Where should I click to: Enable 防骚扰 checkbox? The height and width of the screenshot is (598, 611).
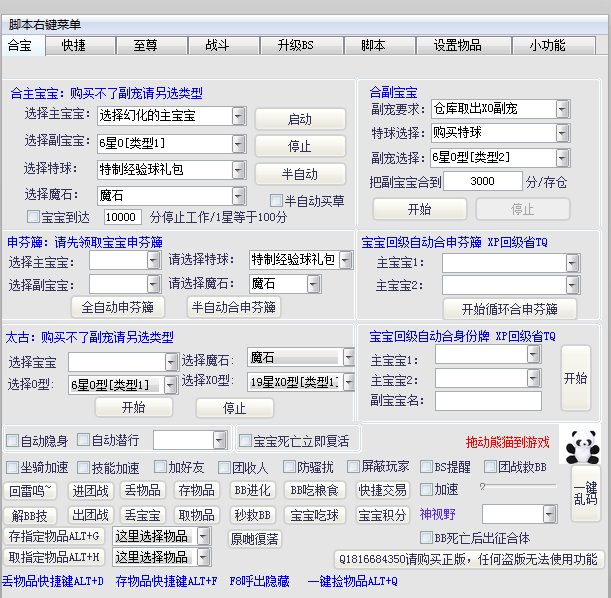[x=289, y=467]
